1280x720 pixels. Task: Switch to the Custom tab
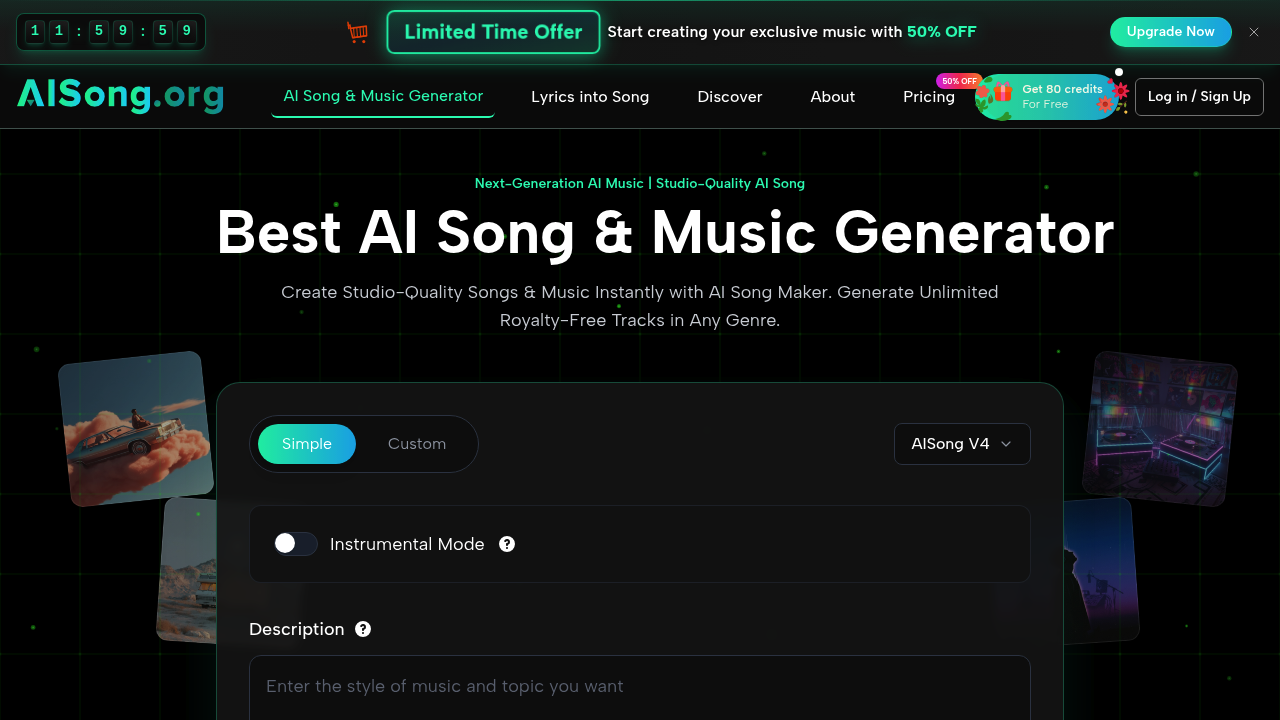coord(417,443)
